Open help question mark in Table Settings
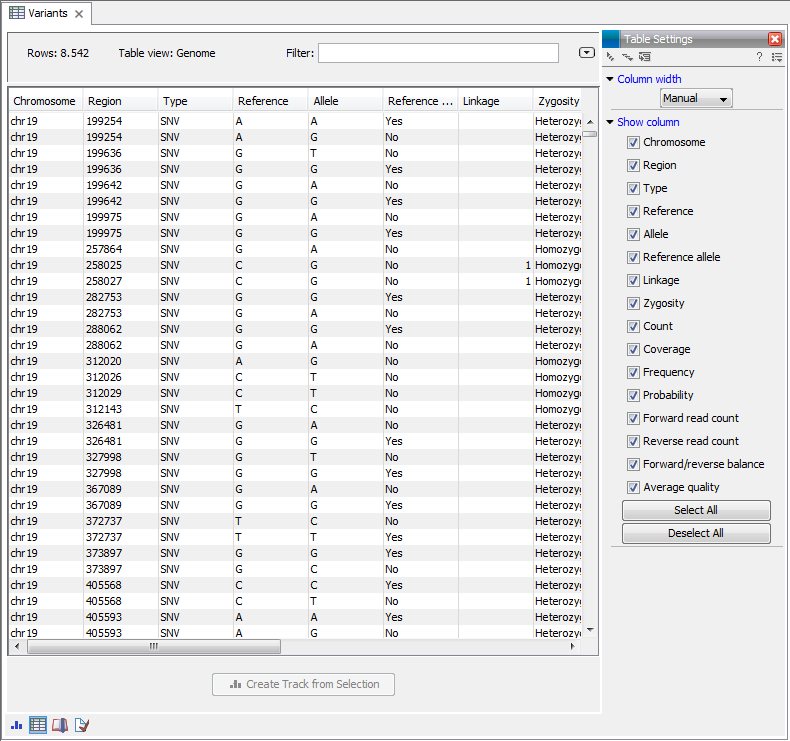 pos(759,57)
